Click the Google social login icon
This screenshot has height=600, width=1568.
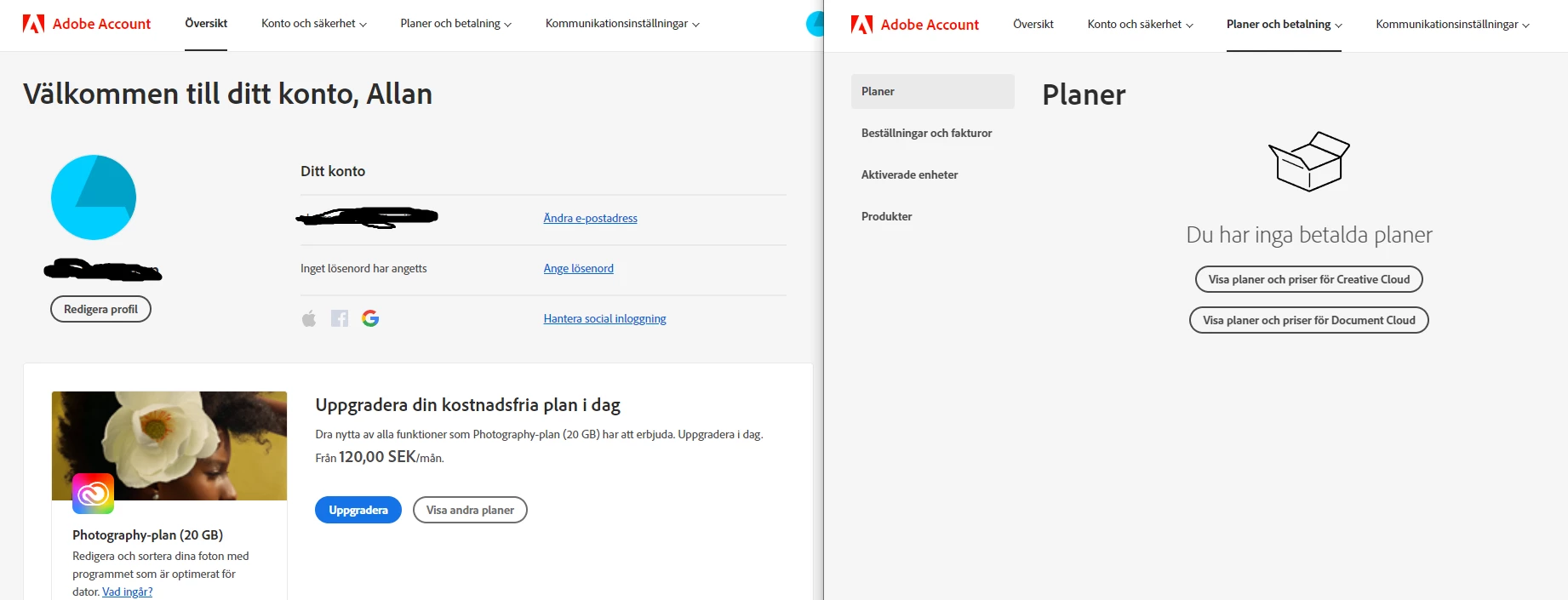pyautogui.click(x=370, y=318)
